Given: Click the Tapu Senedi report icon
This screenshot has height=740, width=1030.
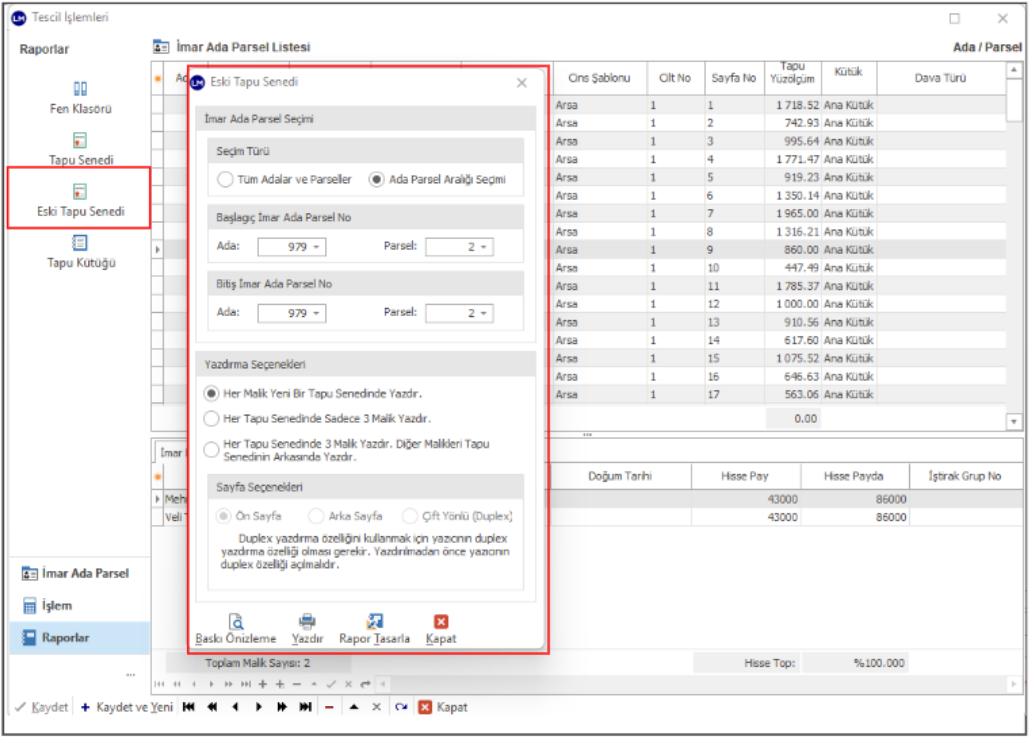Looking at the screenshot, I should (x=81, y=141).
